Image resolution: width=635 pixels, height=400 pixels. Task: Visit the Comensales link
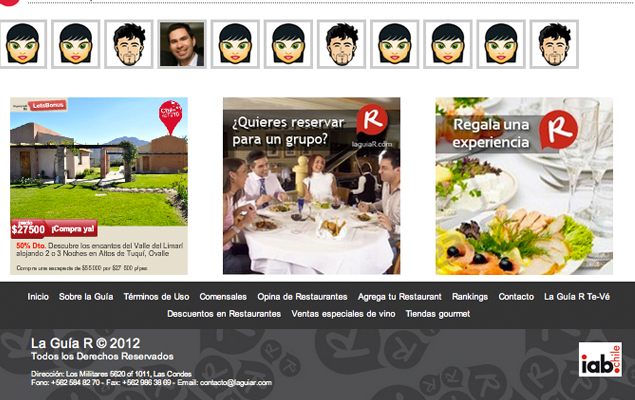point(223,297)
